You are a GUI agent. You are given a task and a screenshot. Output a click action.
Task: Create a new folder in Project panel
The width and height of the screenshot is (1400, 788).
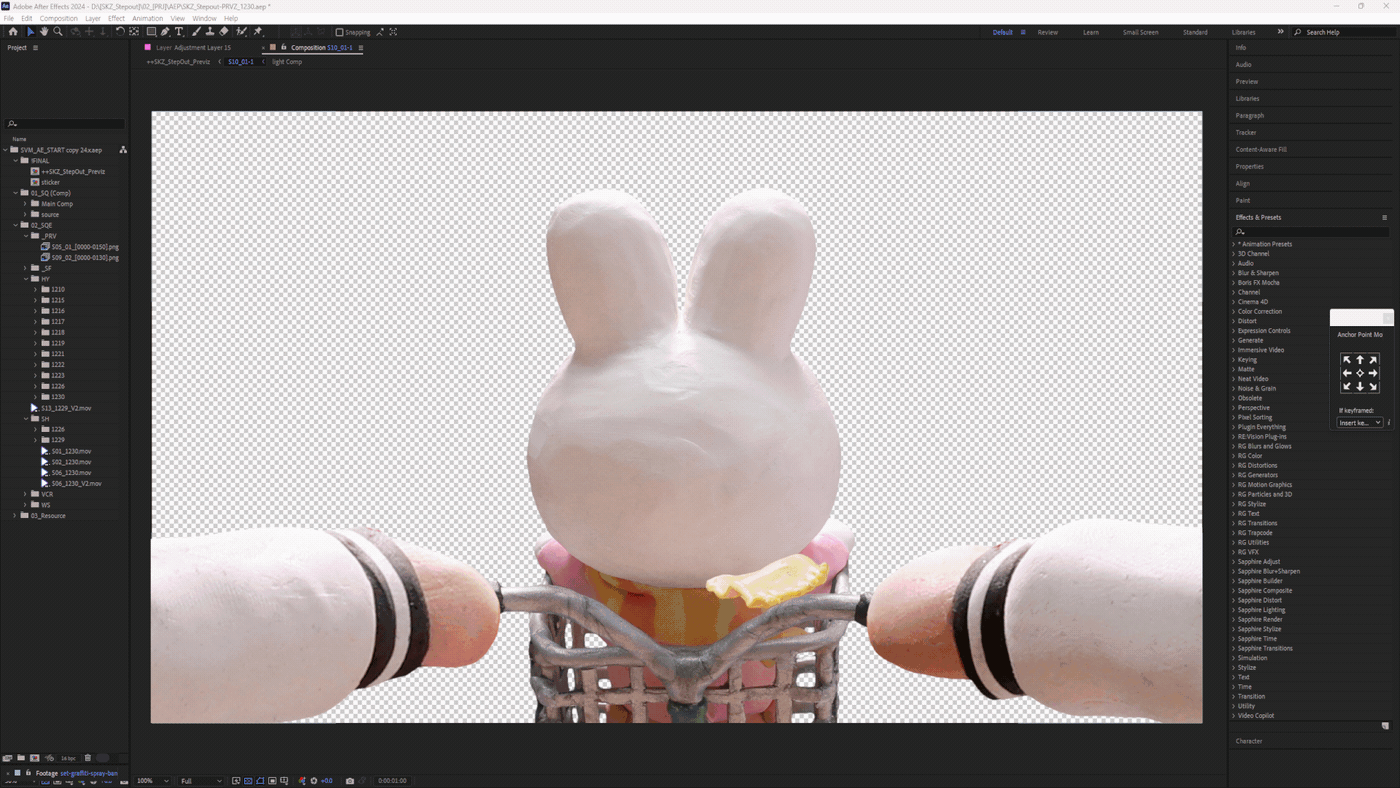tap(21, 758)
